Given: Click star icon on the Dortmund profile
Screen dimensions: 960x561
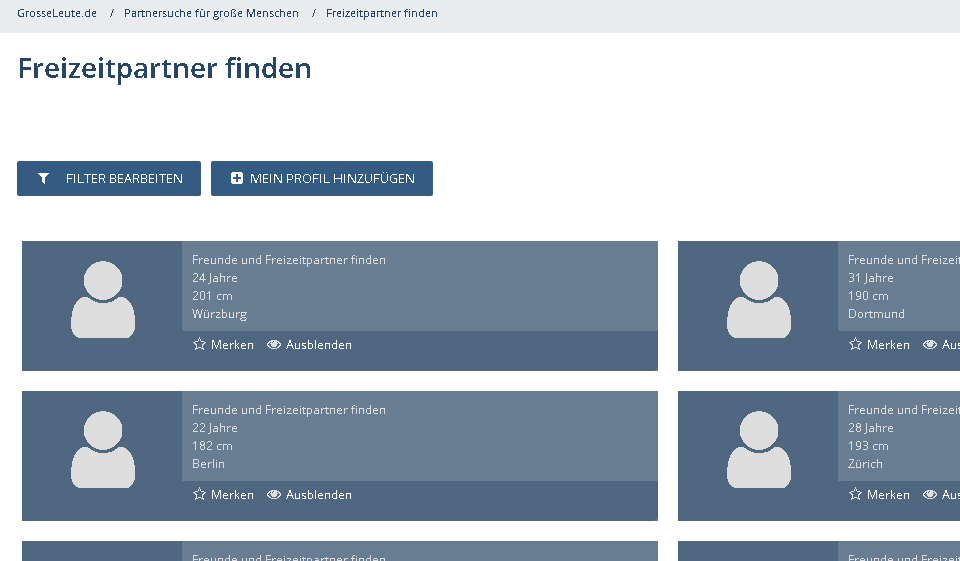Looking at the screenshot, I should coord(855,344).
